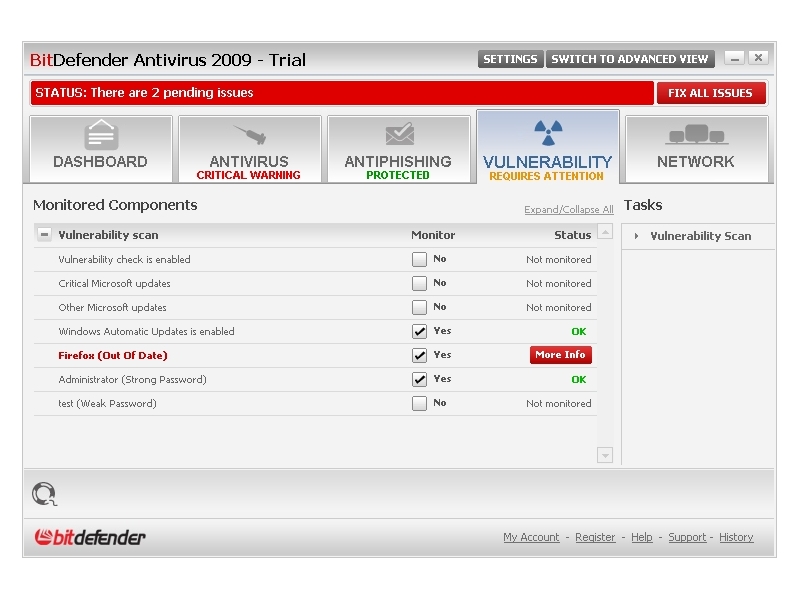Click the magnifier icon in bottom bar

tap(44, 494)
